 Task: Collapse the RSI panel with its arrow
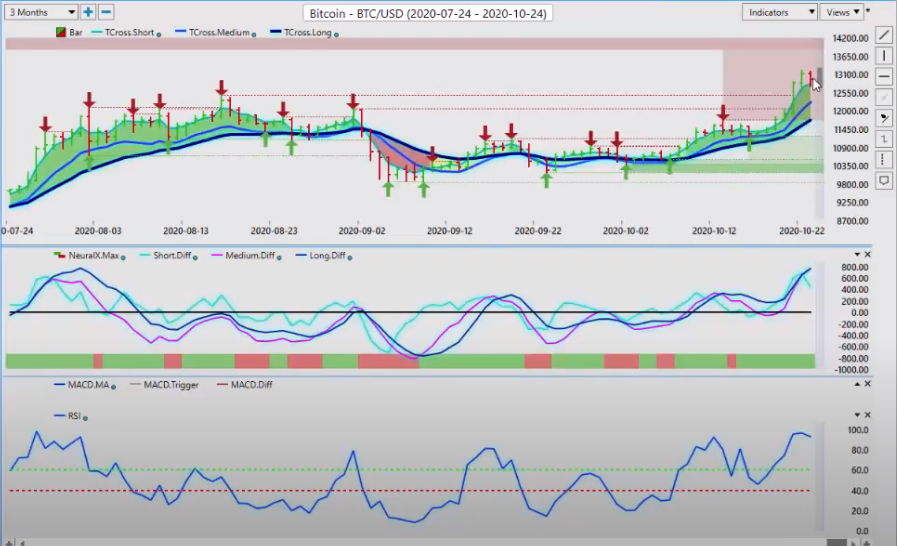pos(857,414)
